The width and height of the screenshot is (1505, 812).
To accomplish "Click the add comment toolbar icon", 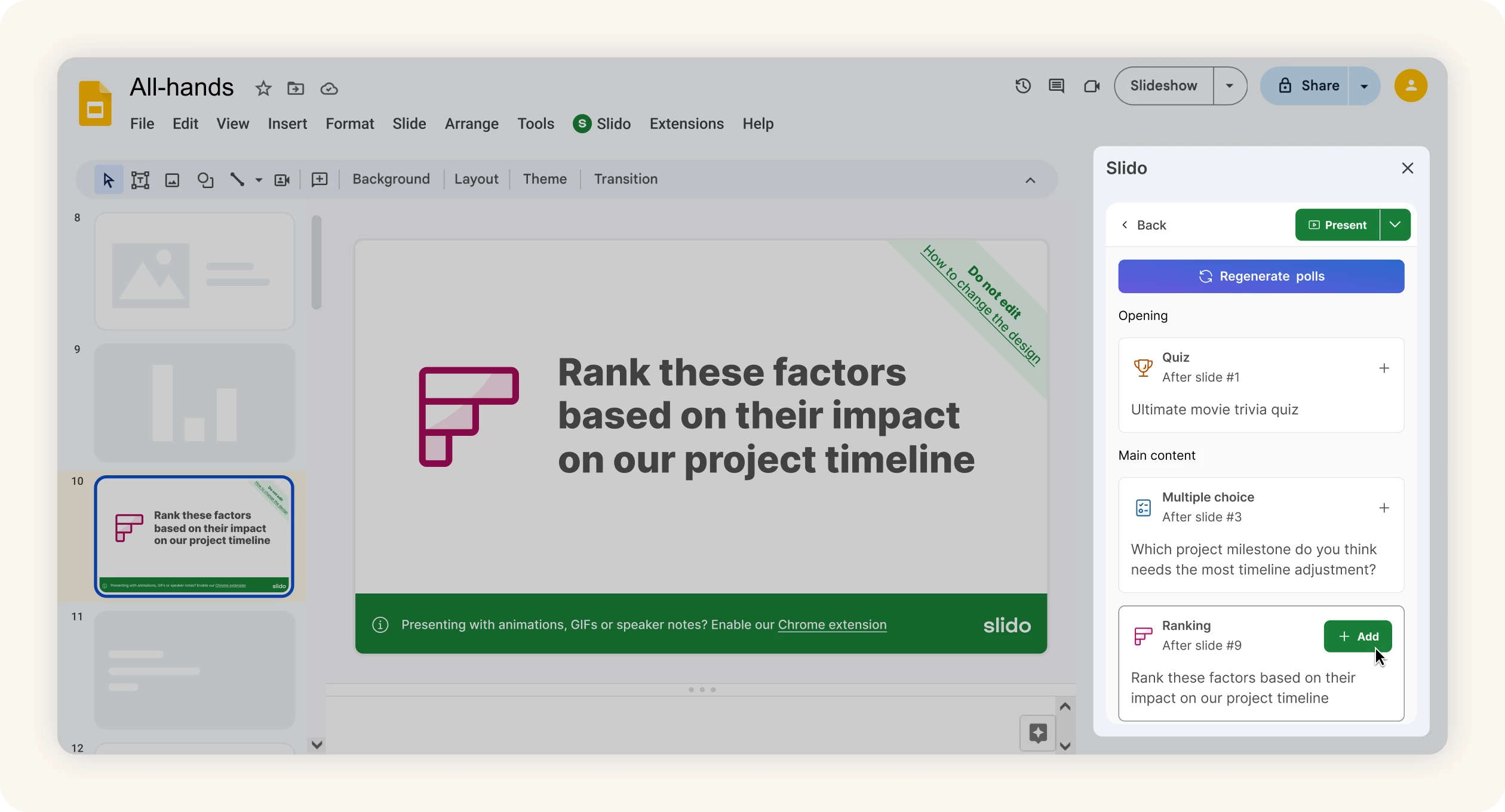I will coord(320,180).
